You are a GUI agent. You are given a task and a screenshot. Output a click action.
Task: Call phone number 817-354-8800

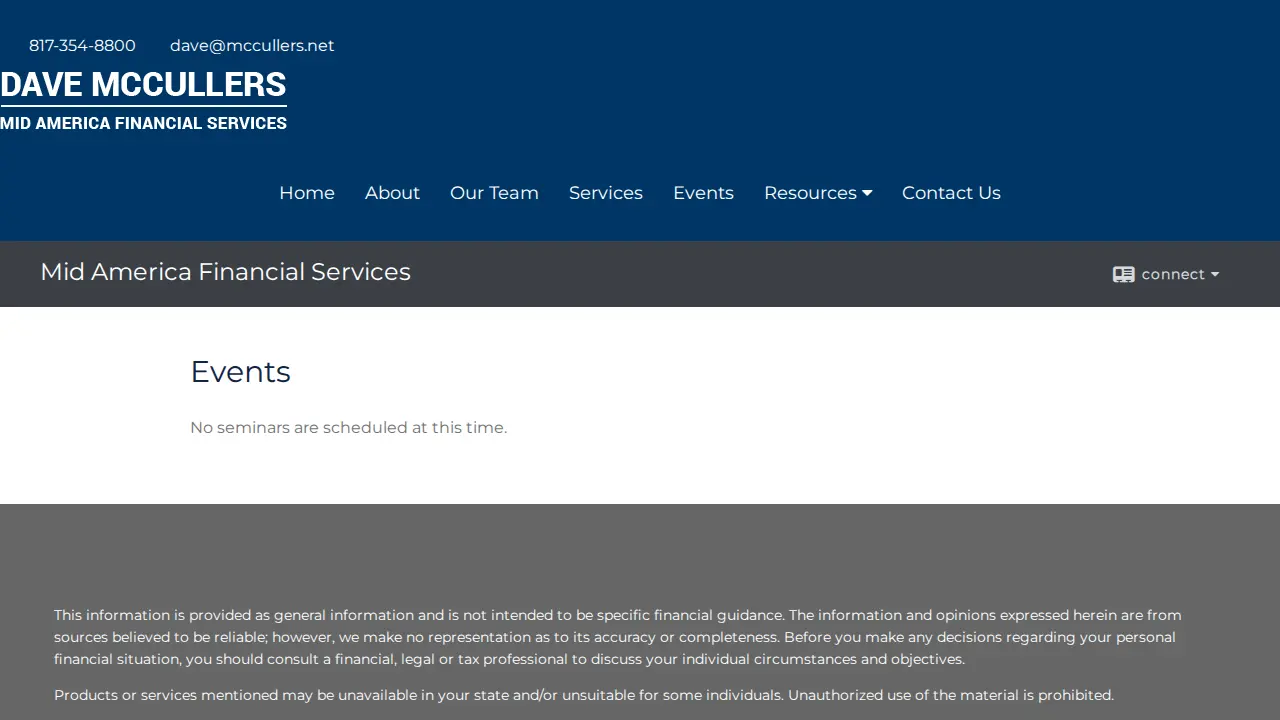(x=82, y=46)
